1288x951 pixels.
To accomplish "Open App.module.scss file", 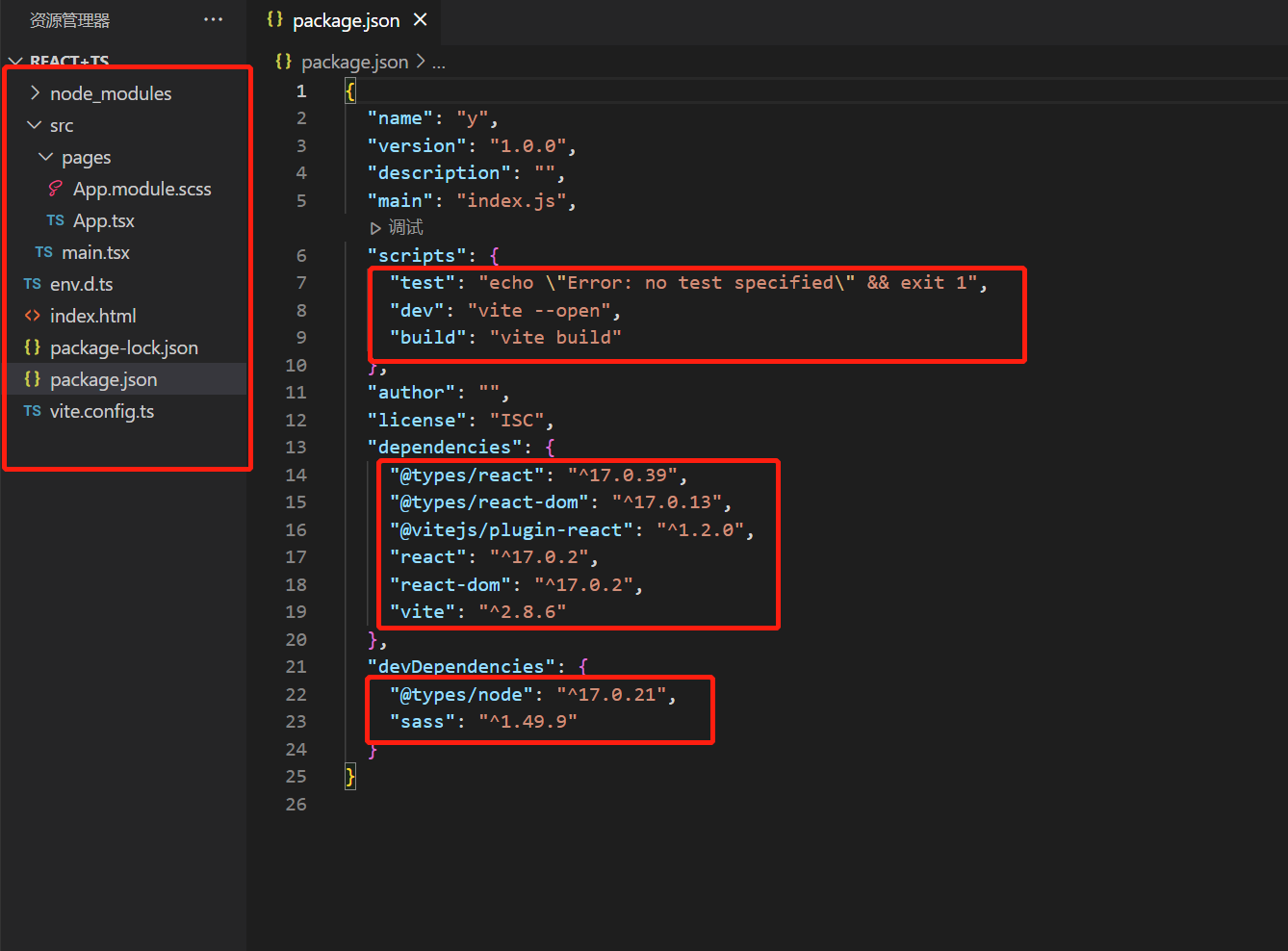I will tap(142, 189).
